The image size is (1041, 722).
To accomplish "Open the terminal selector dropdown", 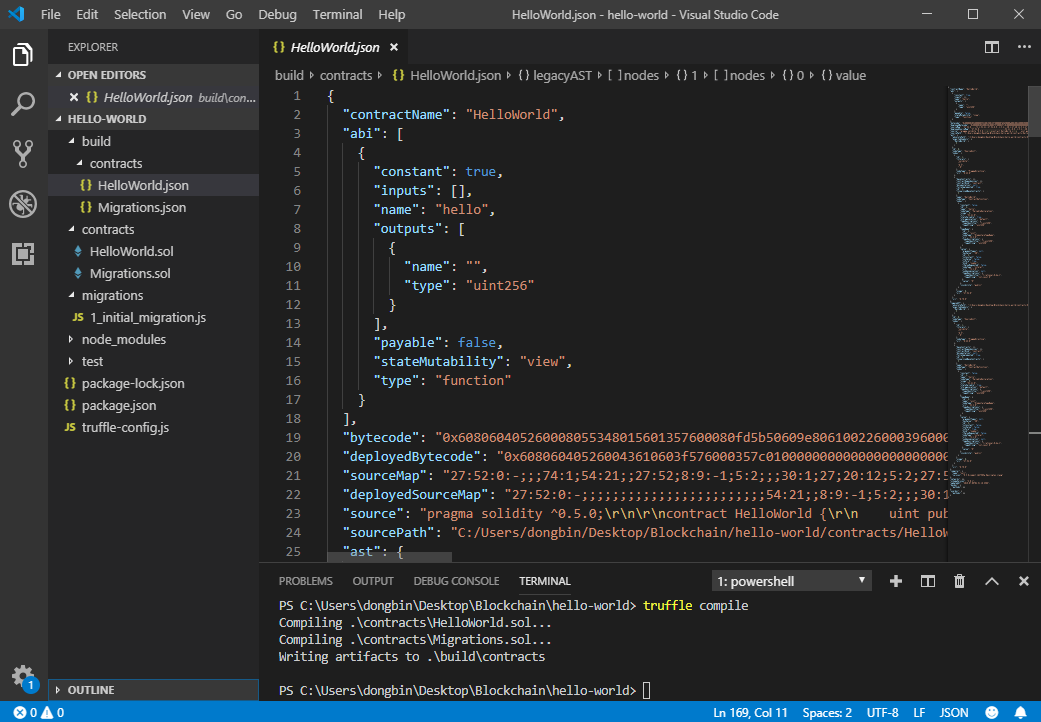I will 791,581.
